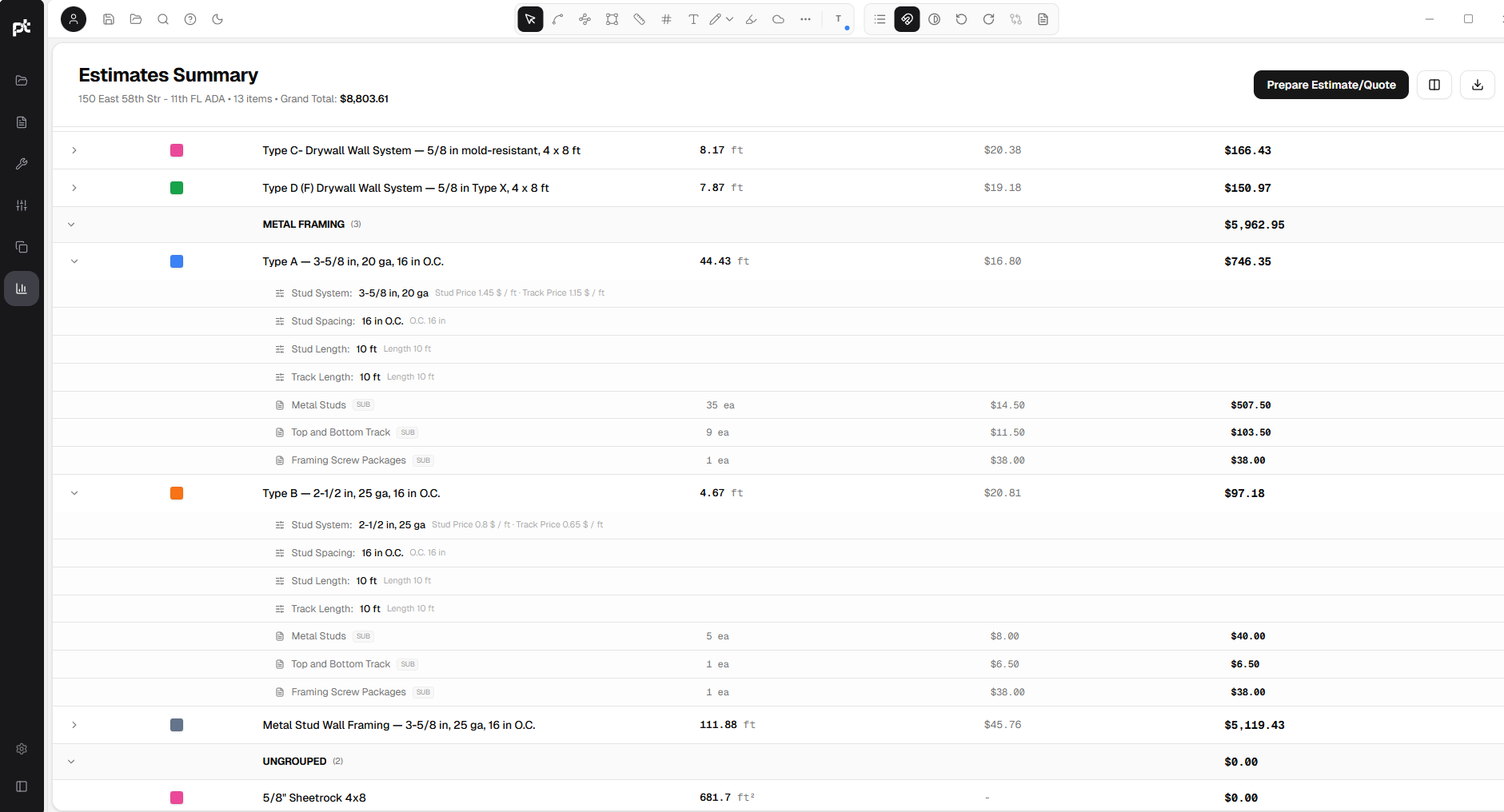1504x812 pixels.
Task: Open help via the question mark icon
Action: (x=190, y=19)
